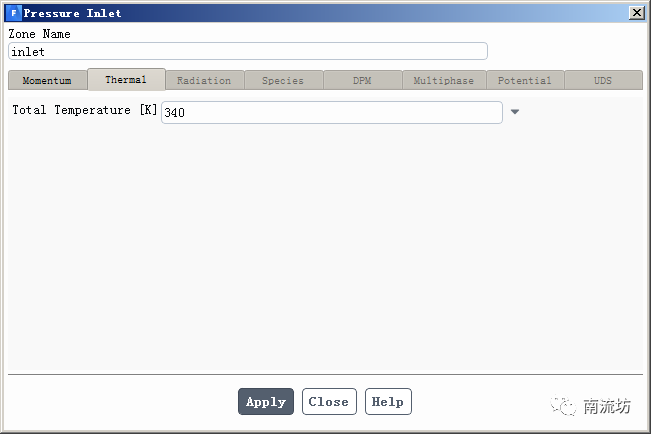Open the Total Temperature dropdown arrow
This screenshot has height=434, width=651.
tap(515, 112)
